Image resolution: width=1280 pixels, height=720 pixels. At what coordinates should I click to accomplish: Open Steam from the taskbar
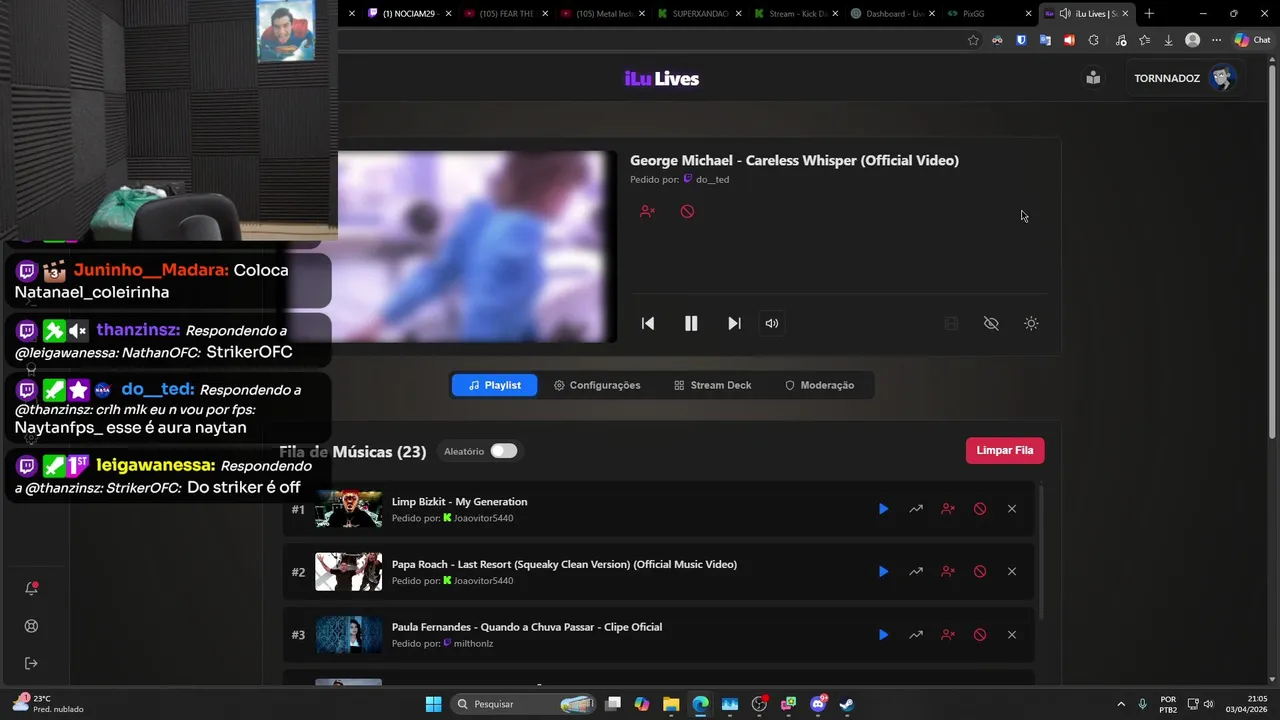pos(846,704)
